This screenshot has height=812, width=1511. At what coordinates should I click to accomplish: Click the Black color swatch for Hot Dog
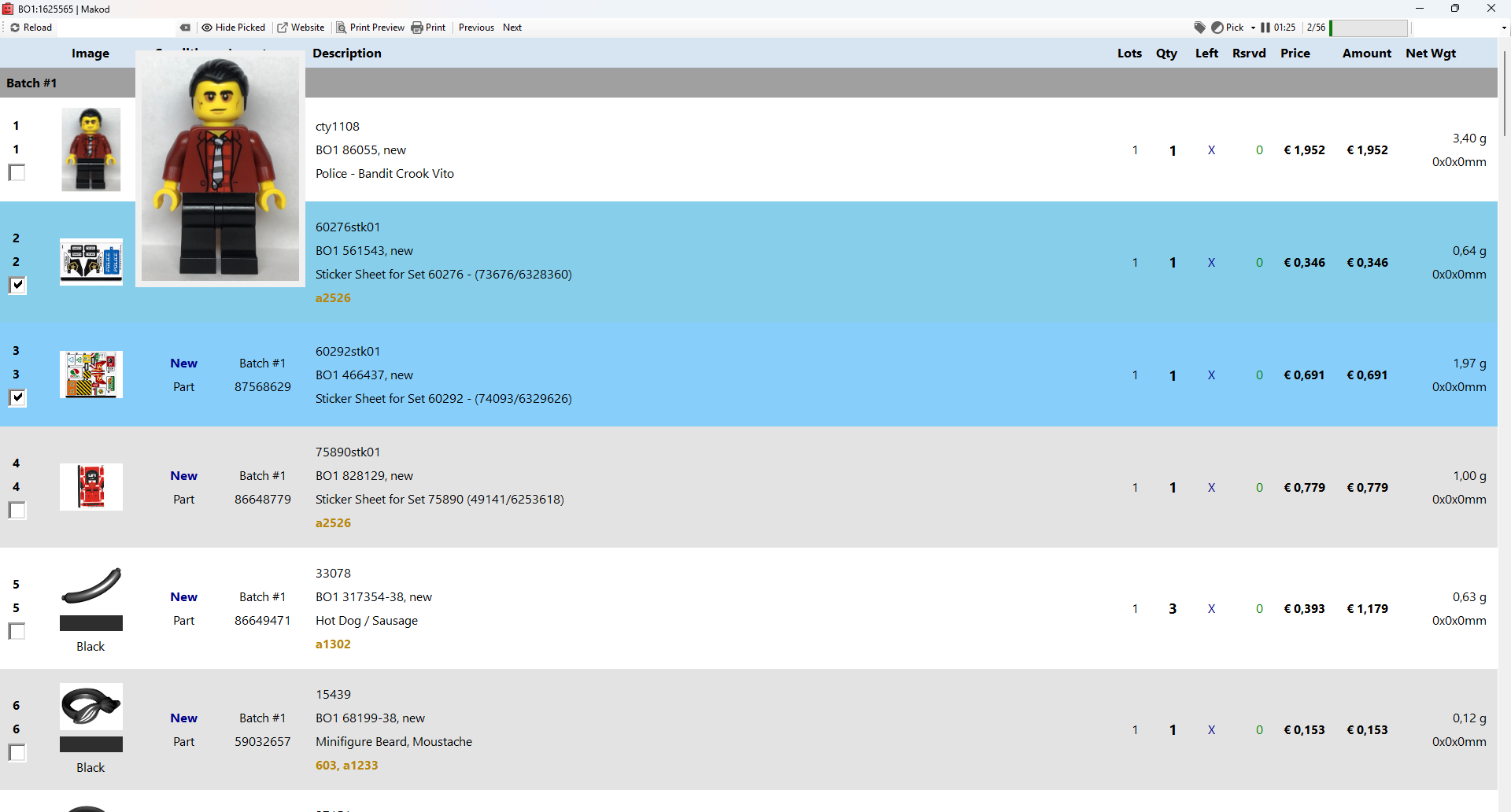[x=91, y=623]
